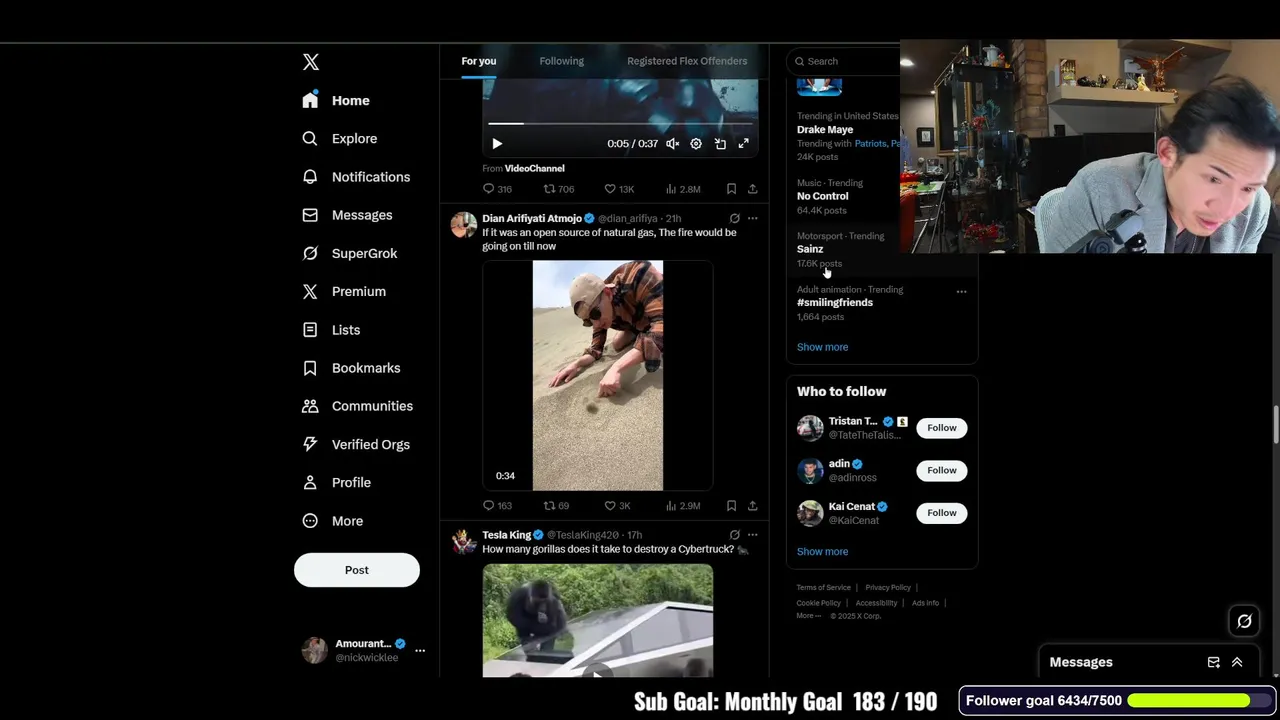Click the Verified Orgs lightning icon
The height and width of the screenshot is (720, 1280).
click(x=310, y=444)
